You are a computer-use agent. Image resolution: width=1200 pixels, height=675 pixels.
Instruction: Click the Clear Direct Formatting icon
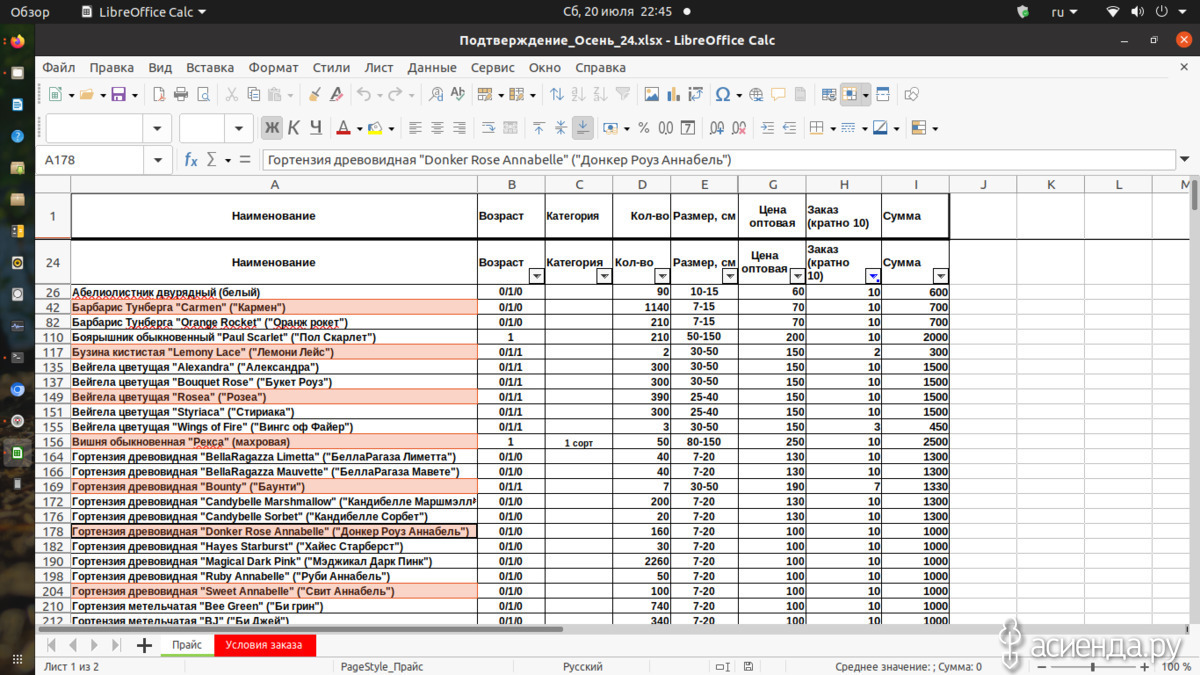pyautogui.click(x=336, y=95)
